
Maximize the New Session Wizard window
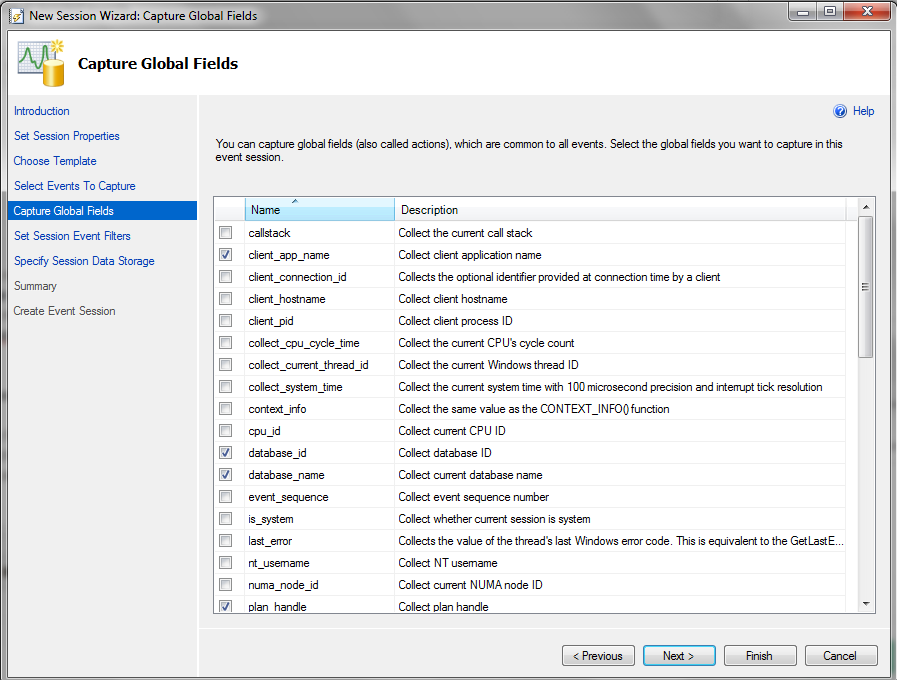point(829,12)
